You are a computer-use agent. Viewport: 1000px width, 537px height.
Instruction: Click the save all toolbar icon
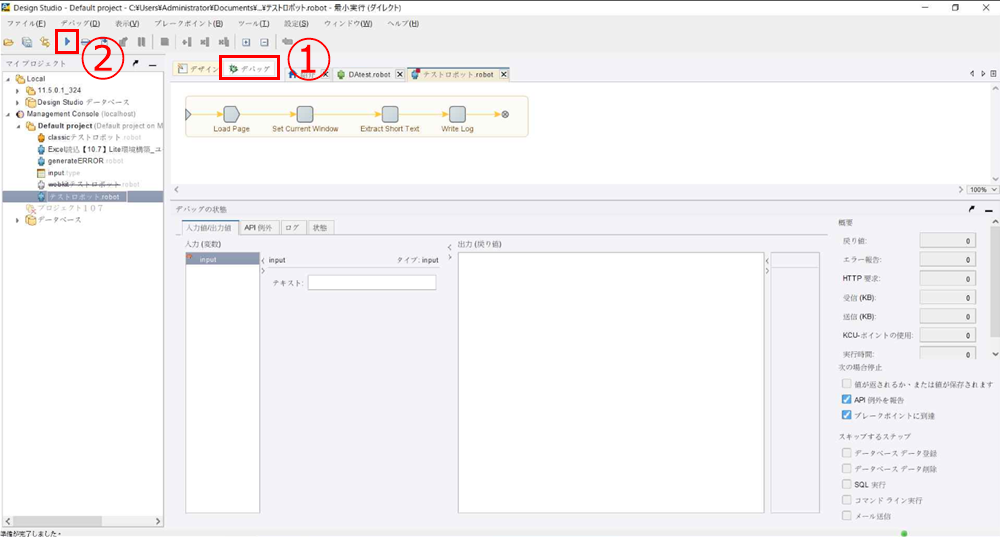pos(27,42)
